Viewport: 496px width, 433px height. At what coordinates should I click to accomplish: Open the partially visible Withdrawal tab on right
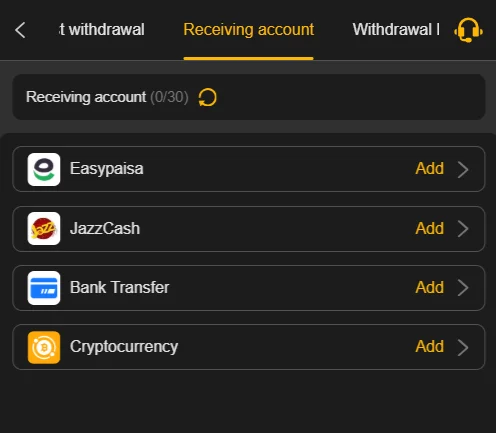[396, 30]
